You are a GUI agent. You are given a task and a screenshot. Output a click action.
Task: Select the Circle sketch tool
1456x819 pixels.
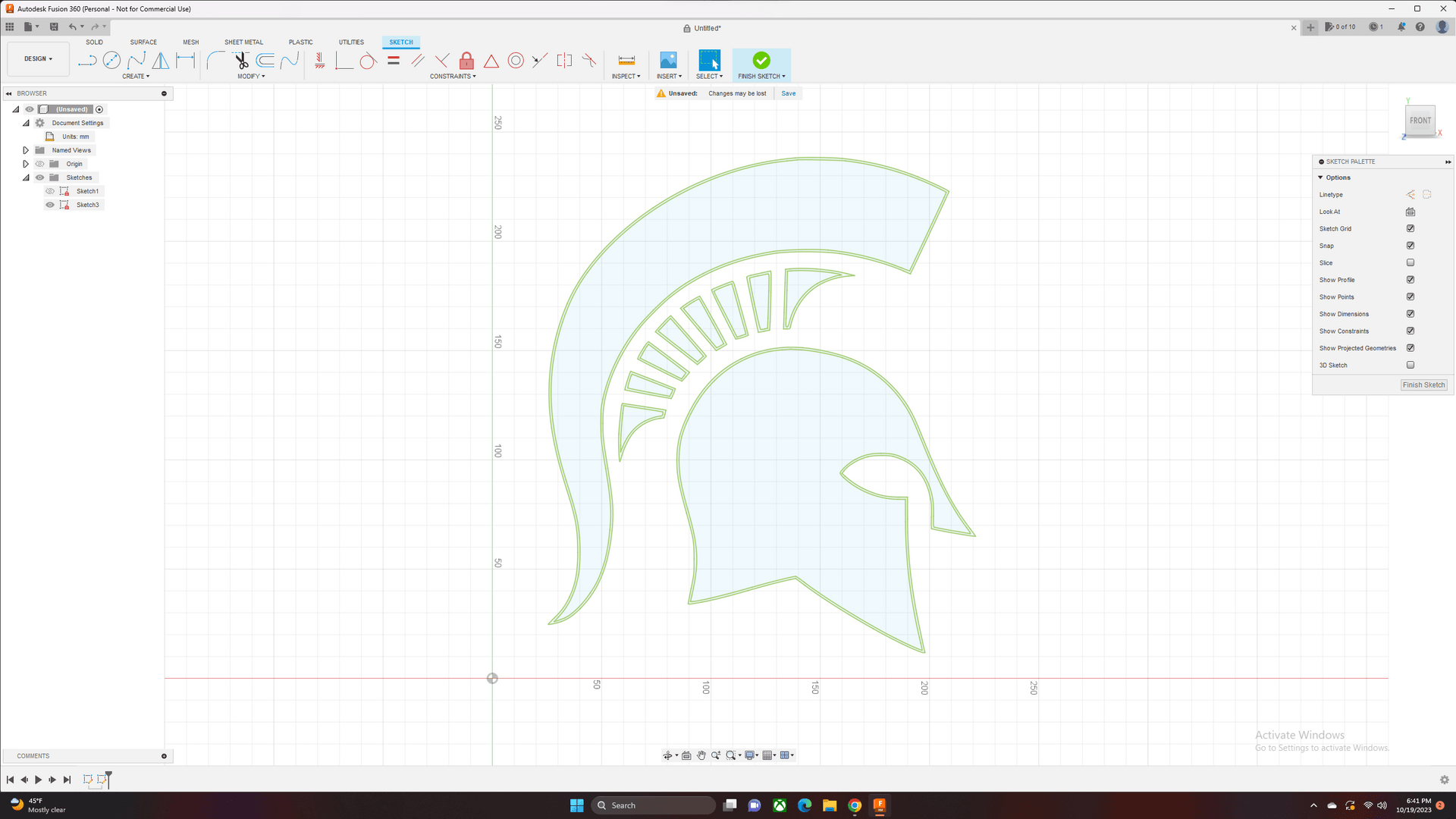(x=111, y=60)
